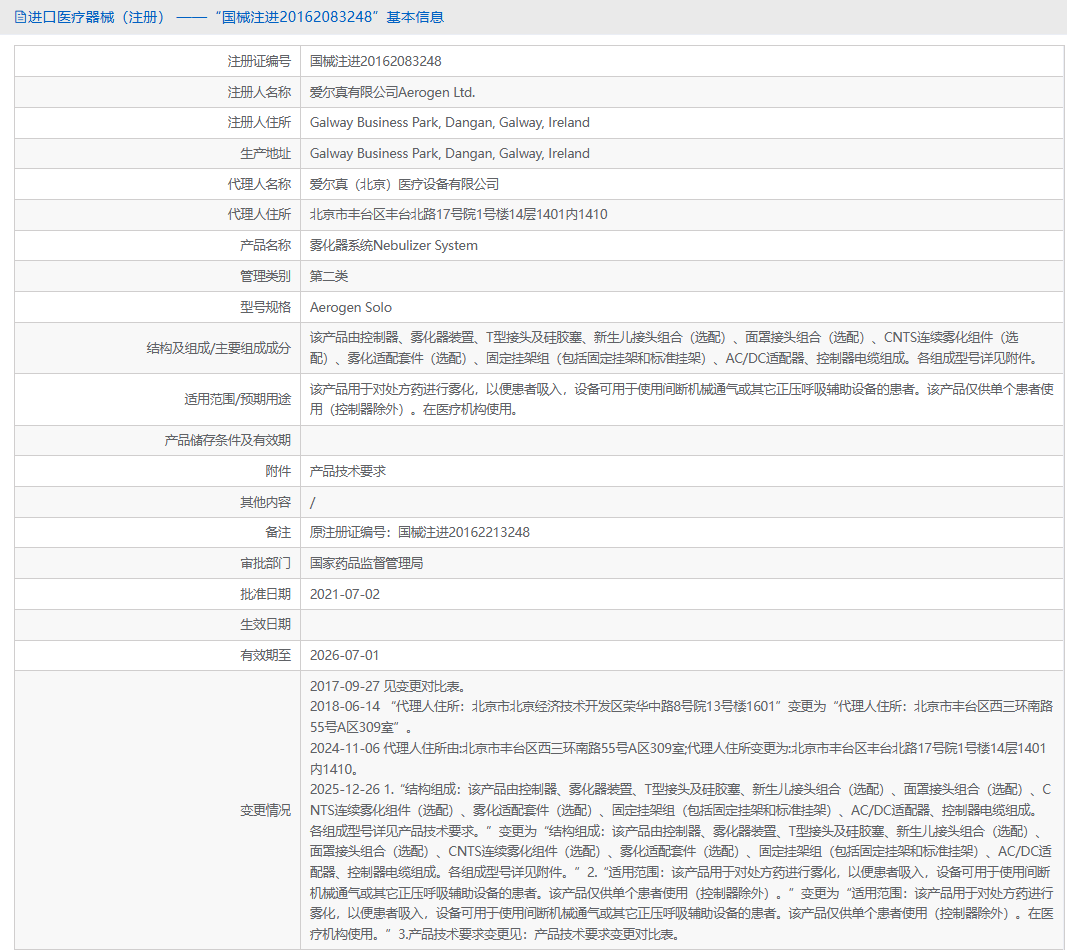Select the registration number 国械注进20162083248 value
This screenshot has height=950, width=1067.
coord(376,61)
